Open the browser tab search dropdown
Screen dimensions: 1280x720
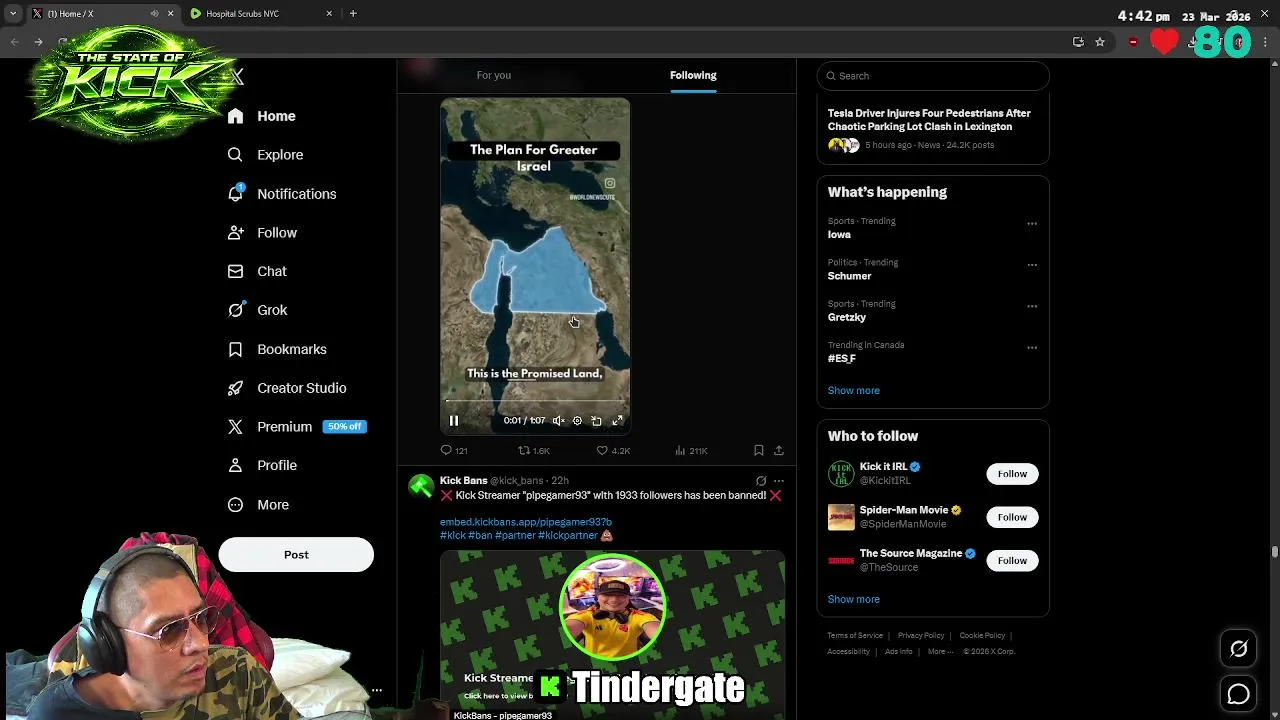click(x=13, y=14)
